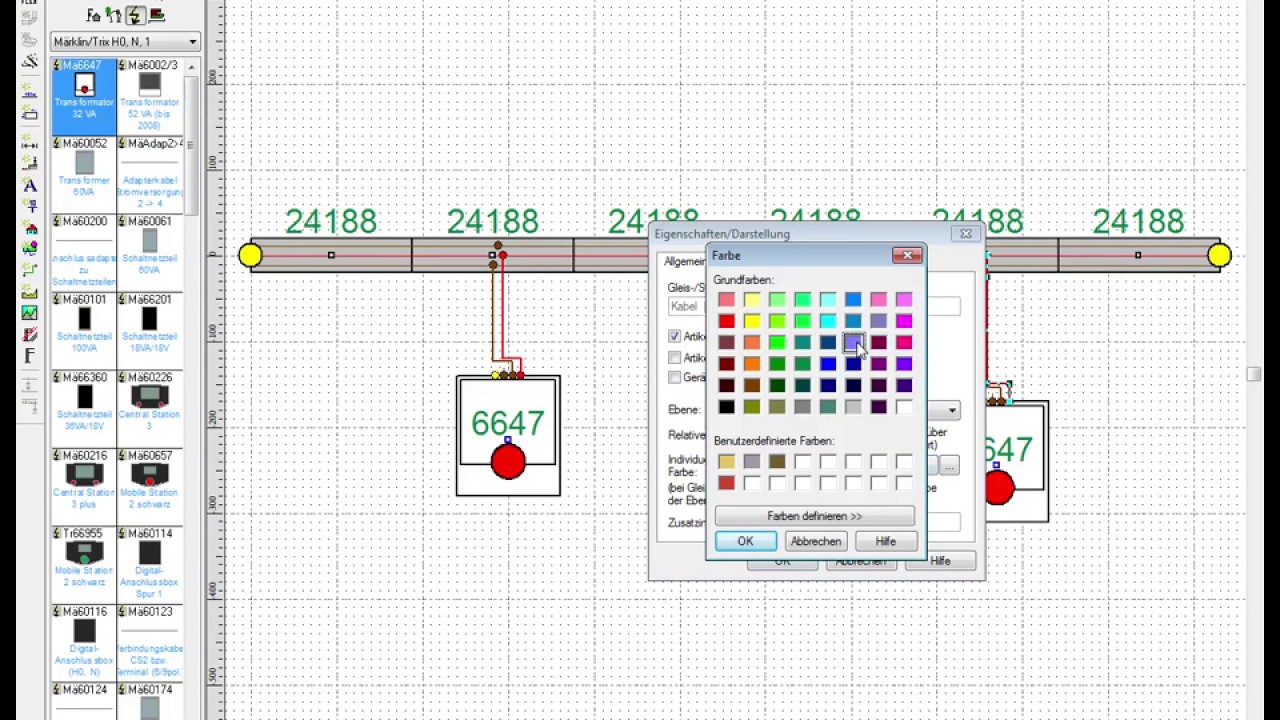
Task: Uncheck the ticked Artik checkbox
Action: tap(674, 336)
